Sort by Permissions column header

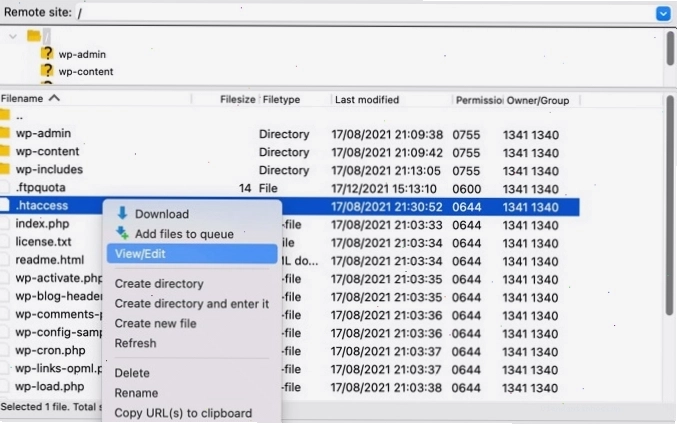(479, 100)
